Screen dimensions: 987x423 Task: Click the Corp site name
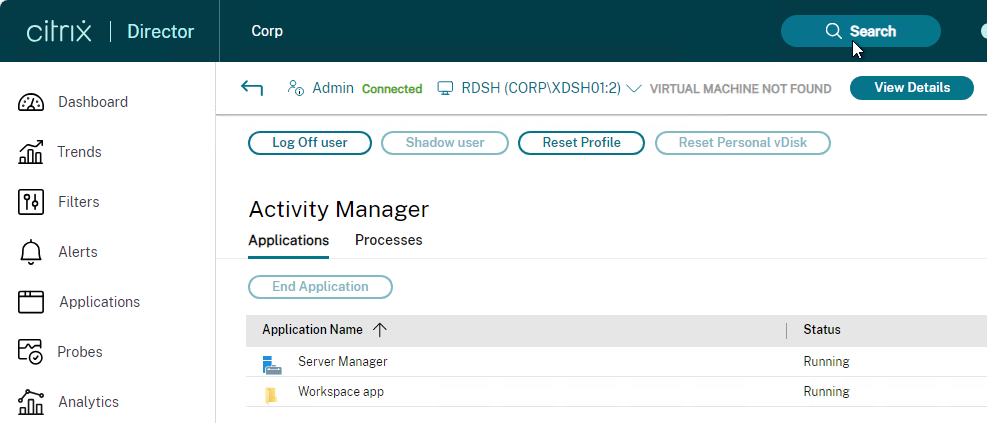(x=267, y=31)
